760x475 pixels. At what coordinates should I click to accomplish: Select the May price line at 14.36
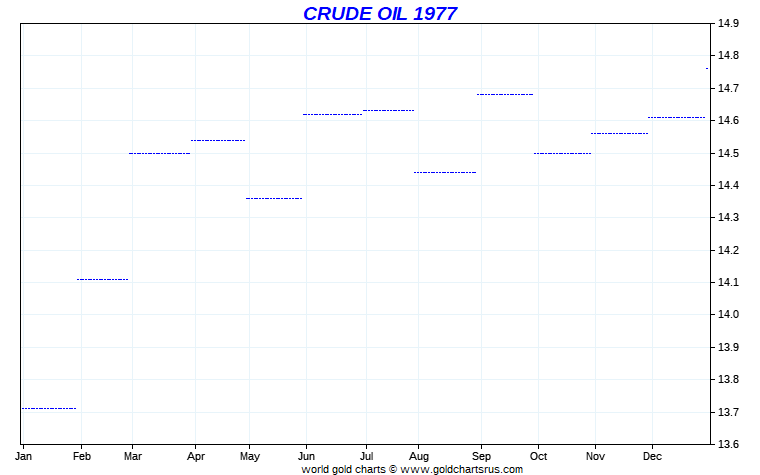click(x=274, y=198)
